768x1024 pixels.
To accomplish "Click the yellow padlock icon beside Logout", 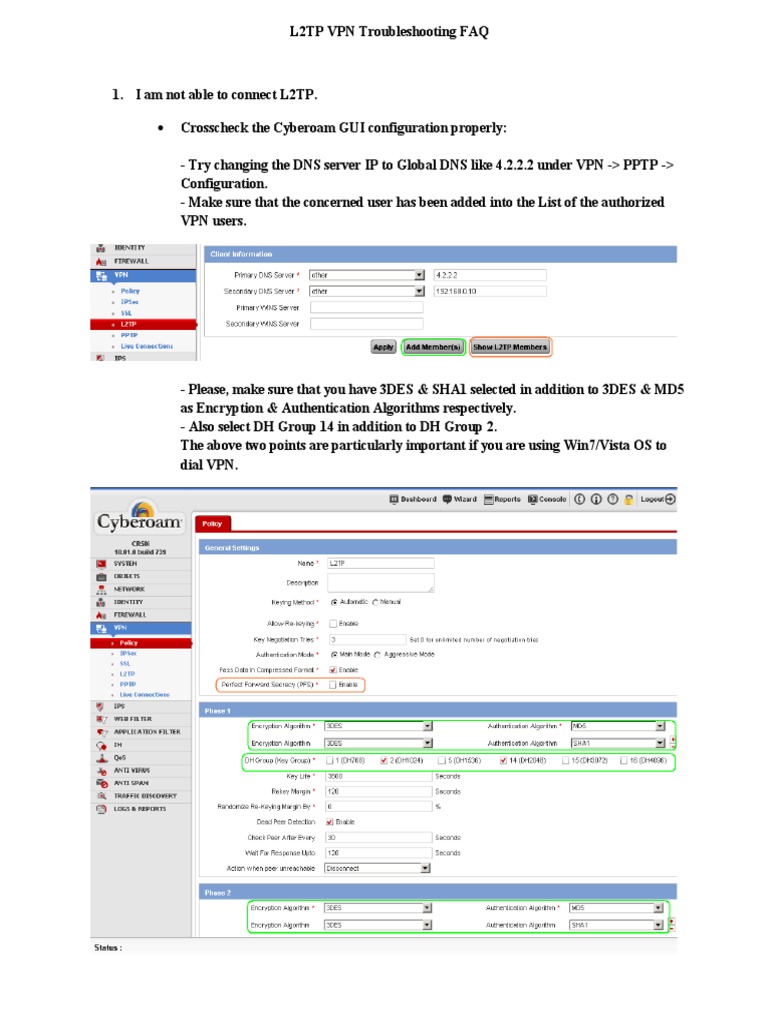I will tap(628, 500).
